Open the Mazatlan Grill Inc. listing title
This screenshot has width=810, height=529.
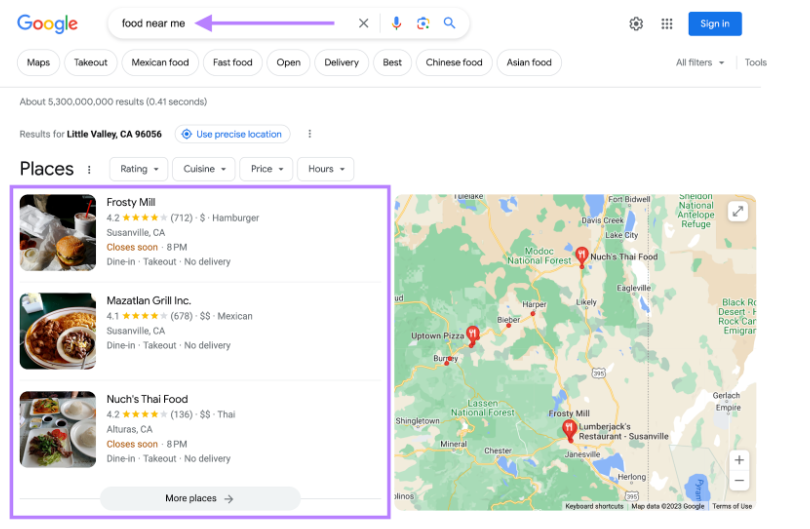(x=149, y=301)
